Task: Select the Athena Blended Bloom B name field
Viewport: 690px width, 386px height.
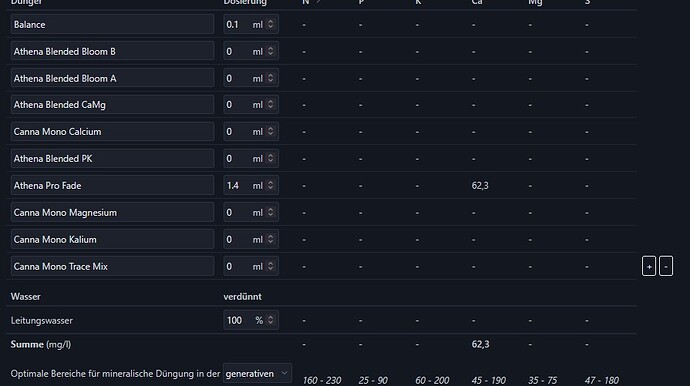Action: (x=112, y=51)
